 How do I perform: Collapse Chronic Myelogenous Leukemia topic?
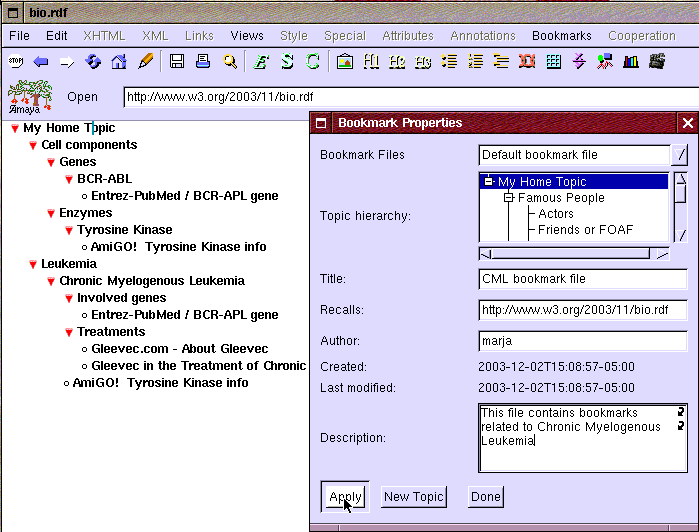click(51, 281)
